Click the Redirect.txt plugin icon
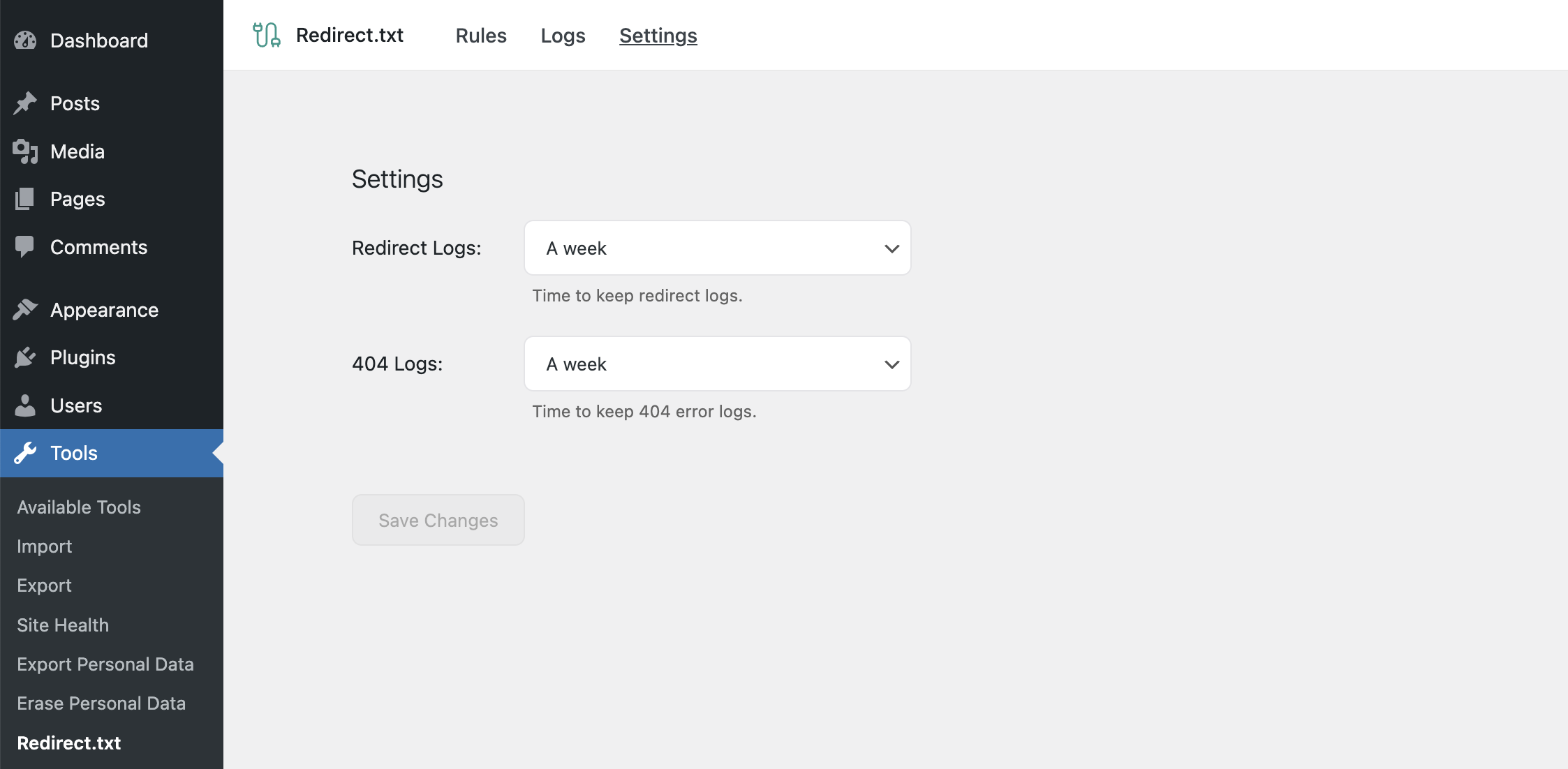The image size is (1568, 769). pos(266,35)
